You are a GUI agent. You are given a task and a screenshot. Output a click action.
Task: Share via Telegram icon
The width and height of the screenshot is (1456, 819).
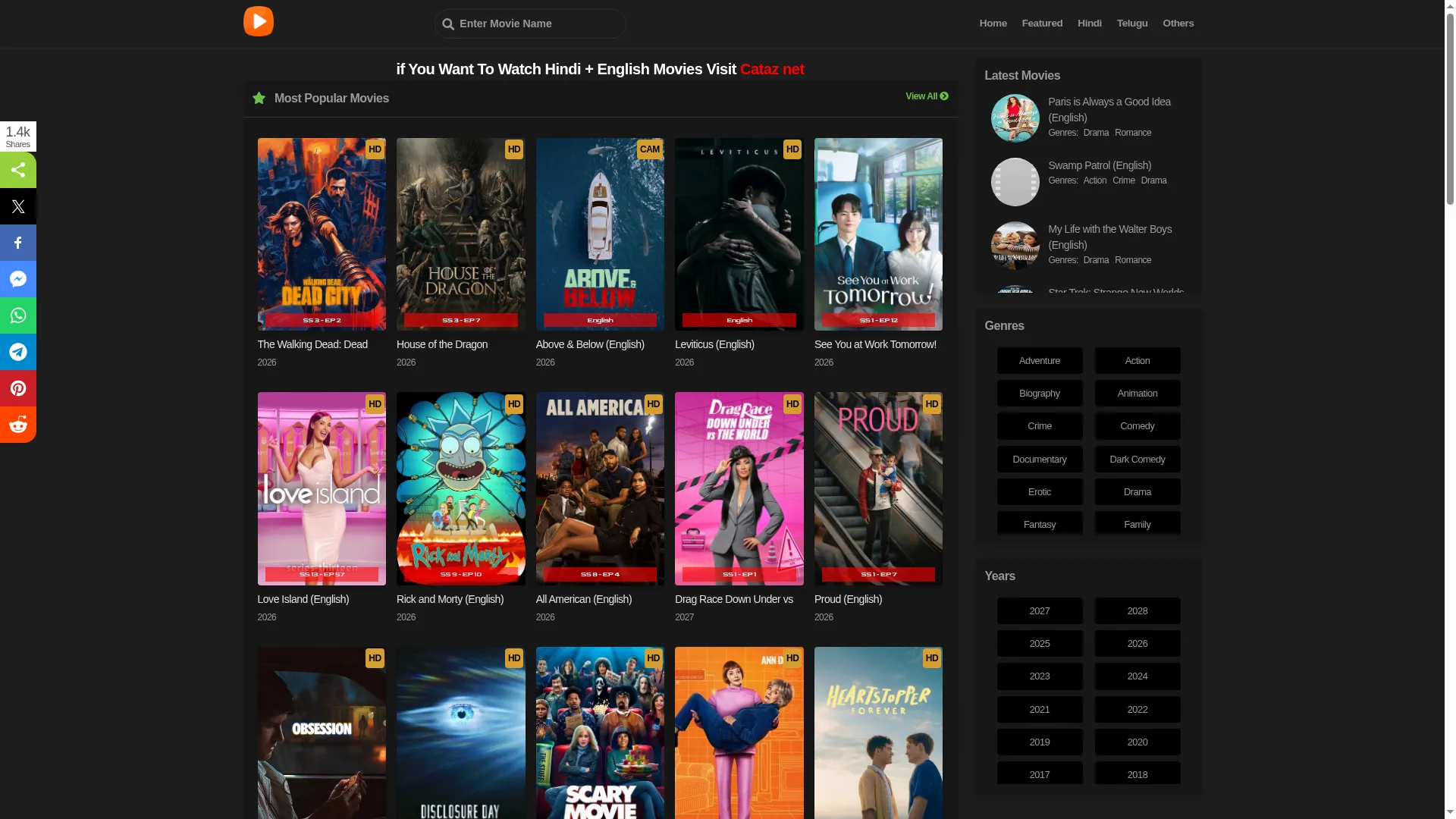tap(18, 352)
